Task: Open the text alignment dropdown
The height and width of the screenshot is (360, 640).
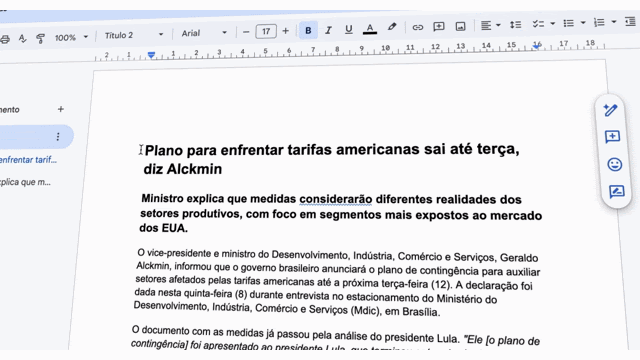Action: (x=490, y=25)
